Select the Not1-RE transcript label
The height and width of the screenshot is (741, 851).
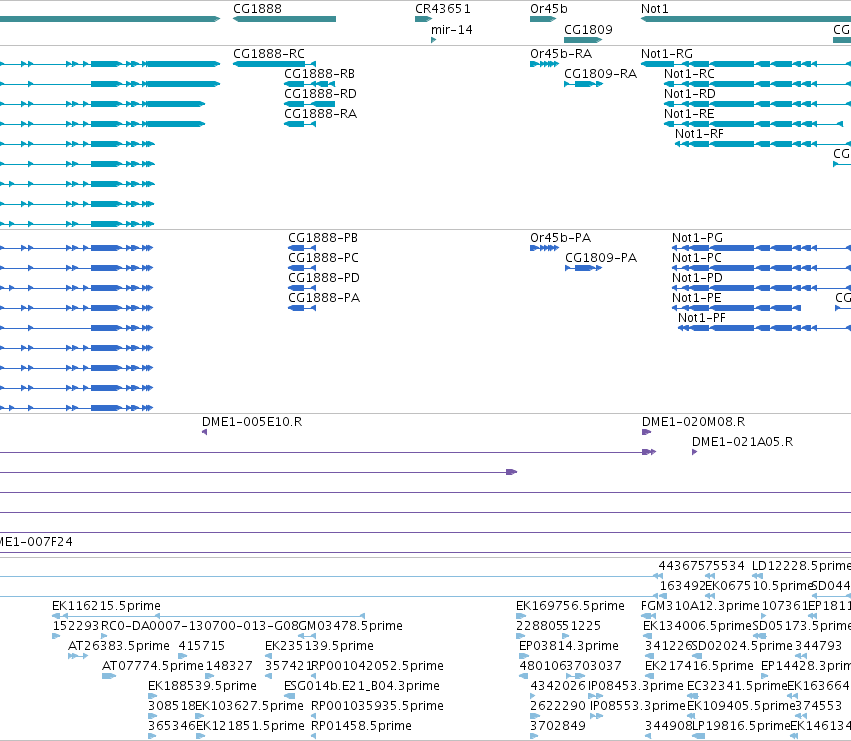689,114
